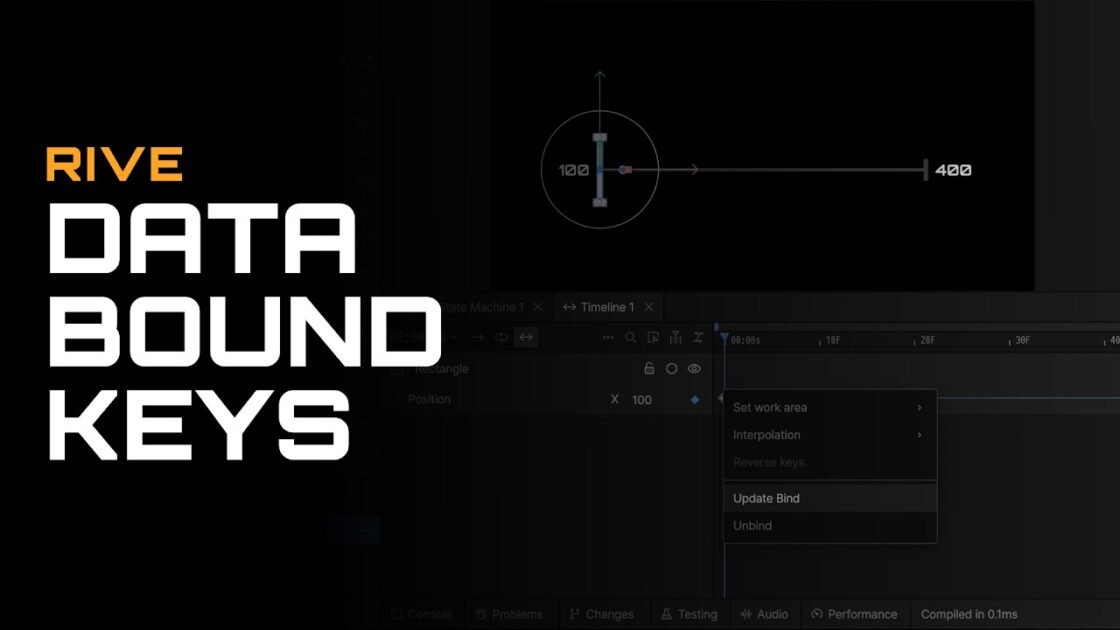Click the timeline search magnifier icon
The width and height of the screenshot is (1120, 630).
point(630,337)
